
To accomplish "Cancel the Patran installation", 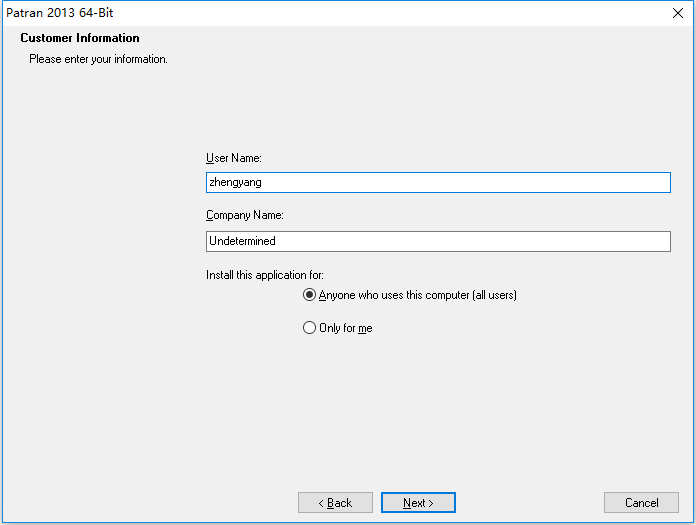I will click(x=641, y=502).
